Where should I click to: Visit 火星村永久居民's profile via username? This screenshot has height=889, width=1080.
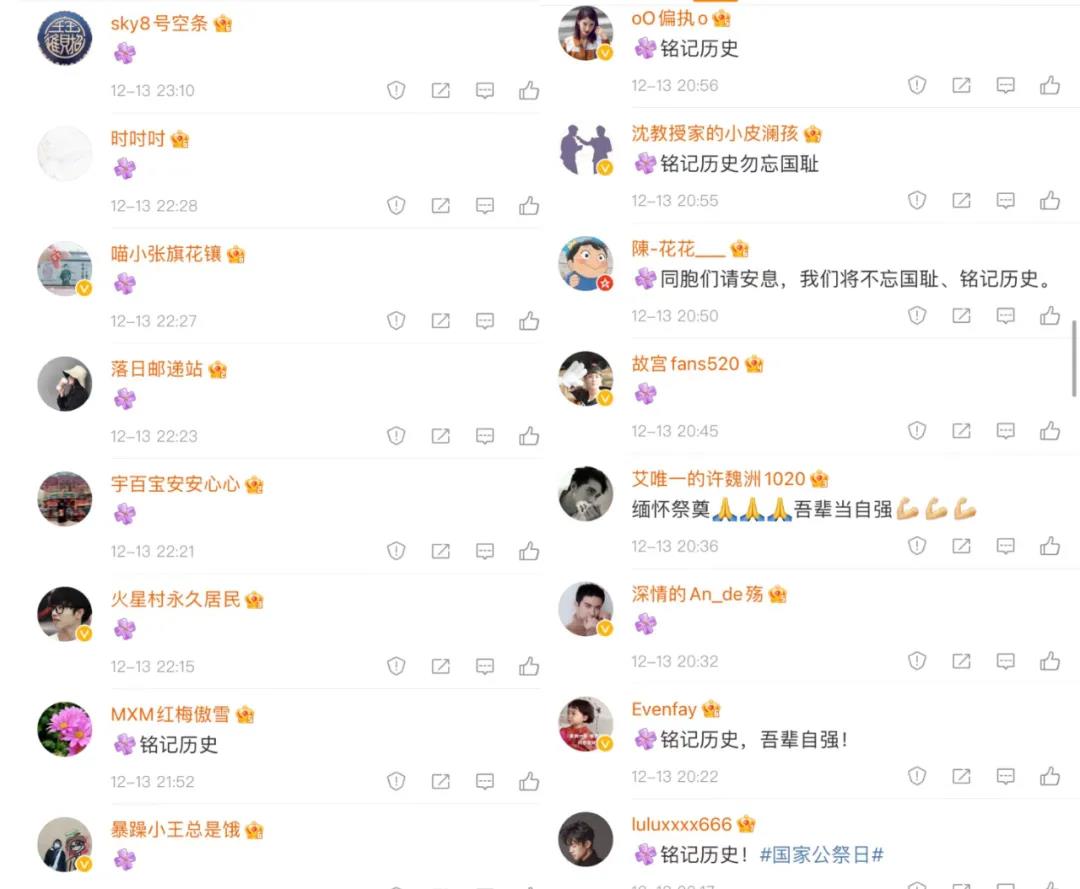tap(175, 599)
